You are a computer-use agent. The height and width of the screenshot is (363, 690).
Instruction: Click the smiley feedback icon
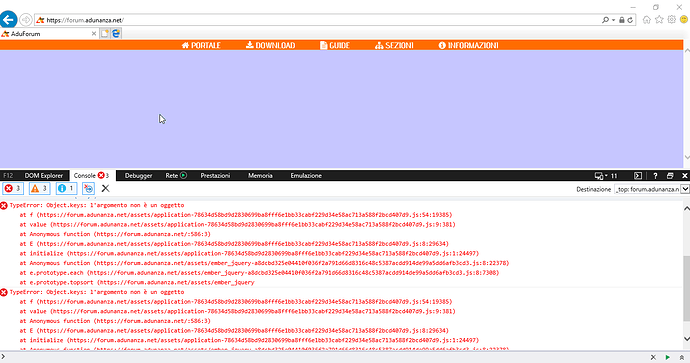(684, 20)
